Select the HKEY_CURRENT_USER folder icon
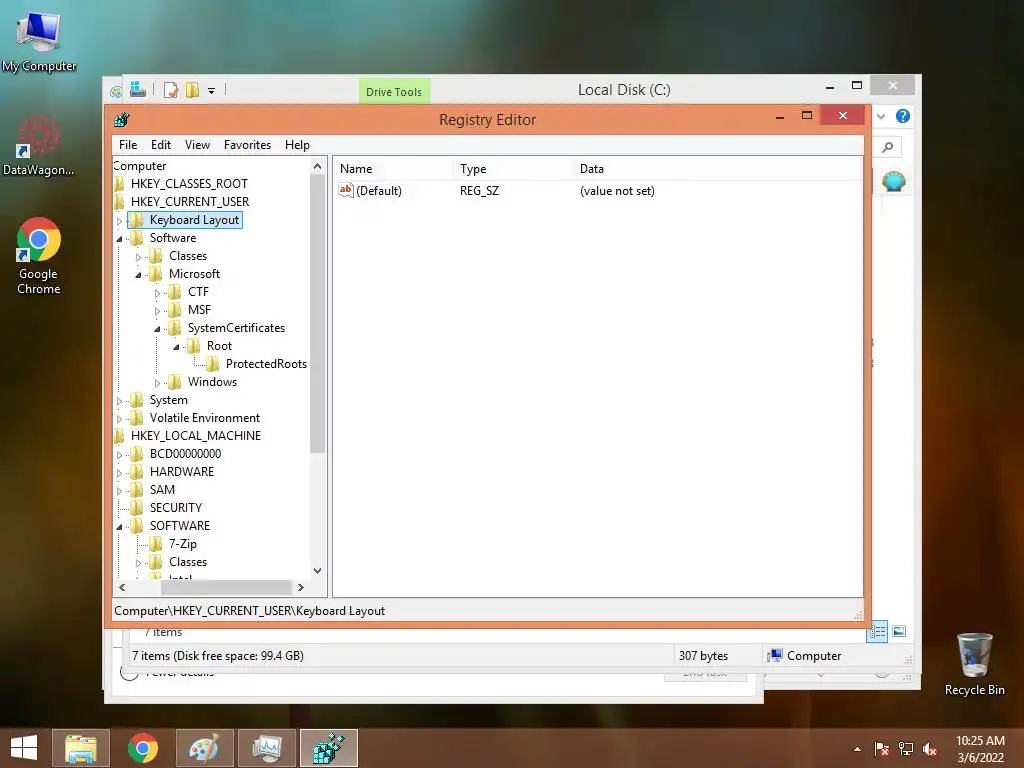Screen dimensions: 1024x768 (x=119, y=202)
